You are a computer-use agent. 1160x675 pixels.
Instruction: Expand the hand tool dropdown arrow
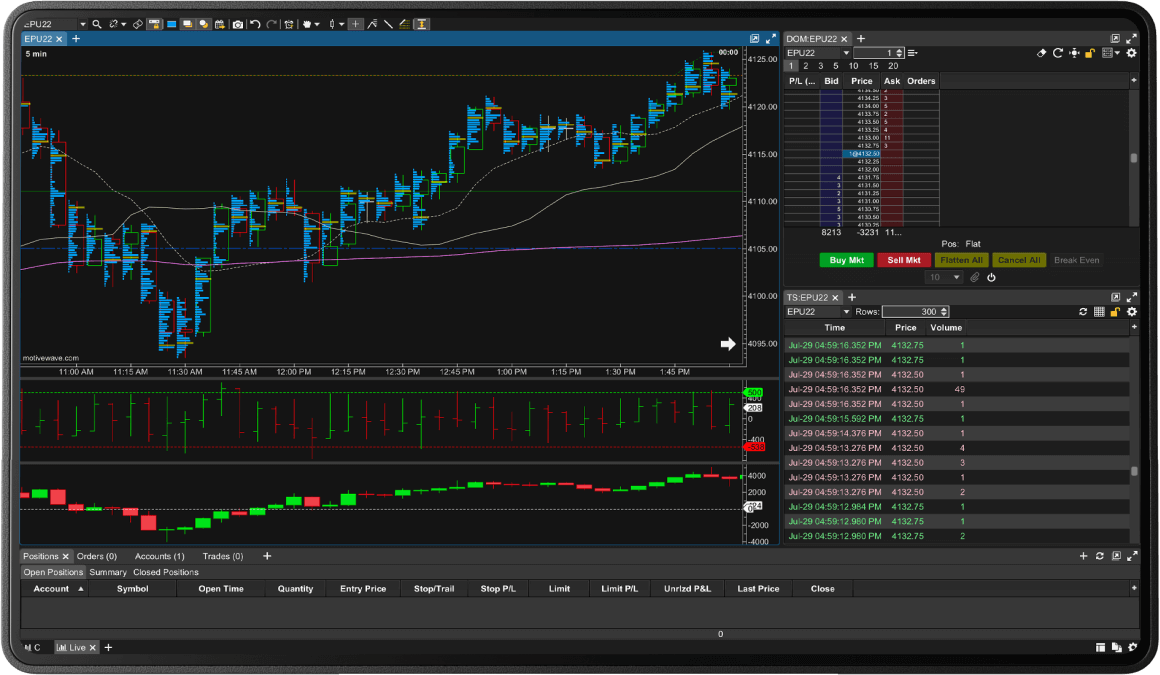point(317,24)
